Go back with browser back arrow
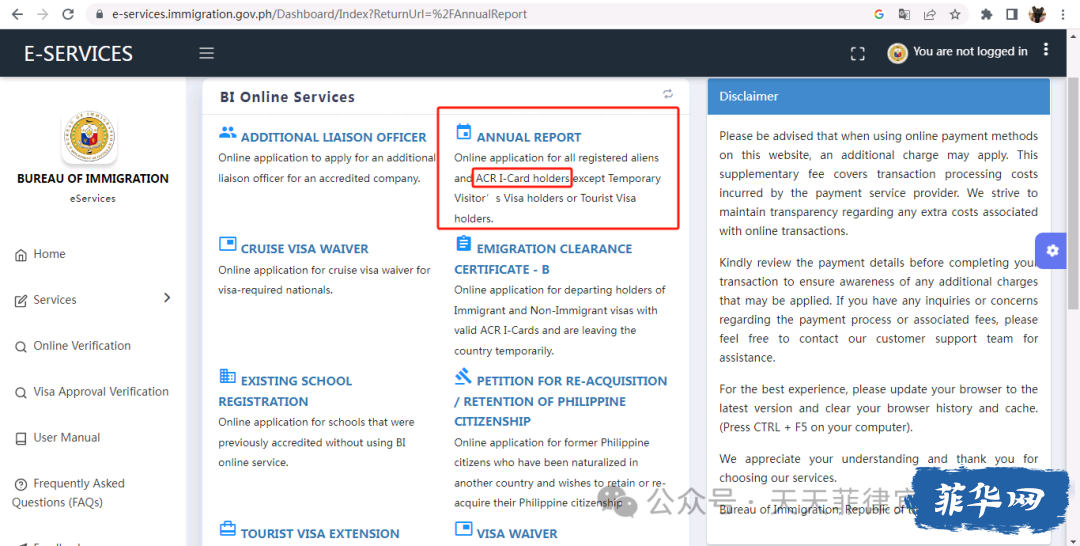This screenshot has width=1080, height=546. tap(17, 14)
